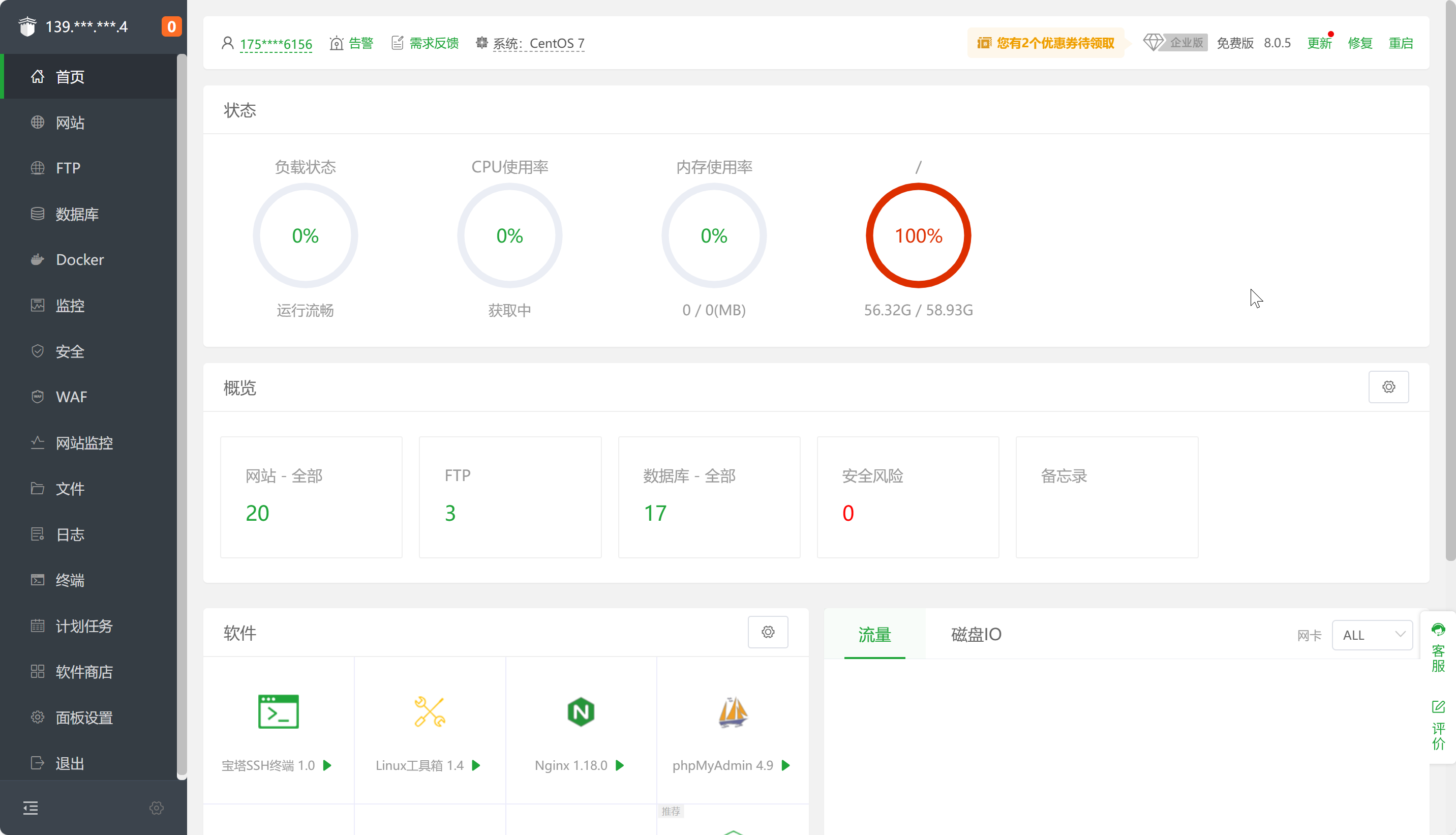Click the 175****6156 account link
1456x835 pixels.
coord(276,44)
